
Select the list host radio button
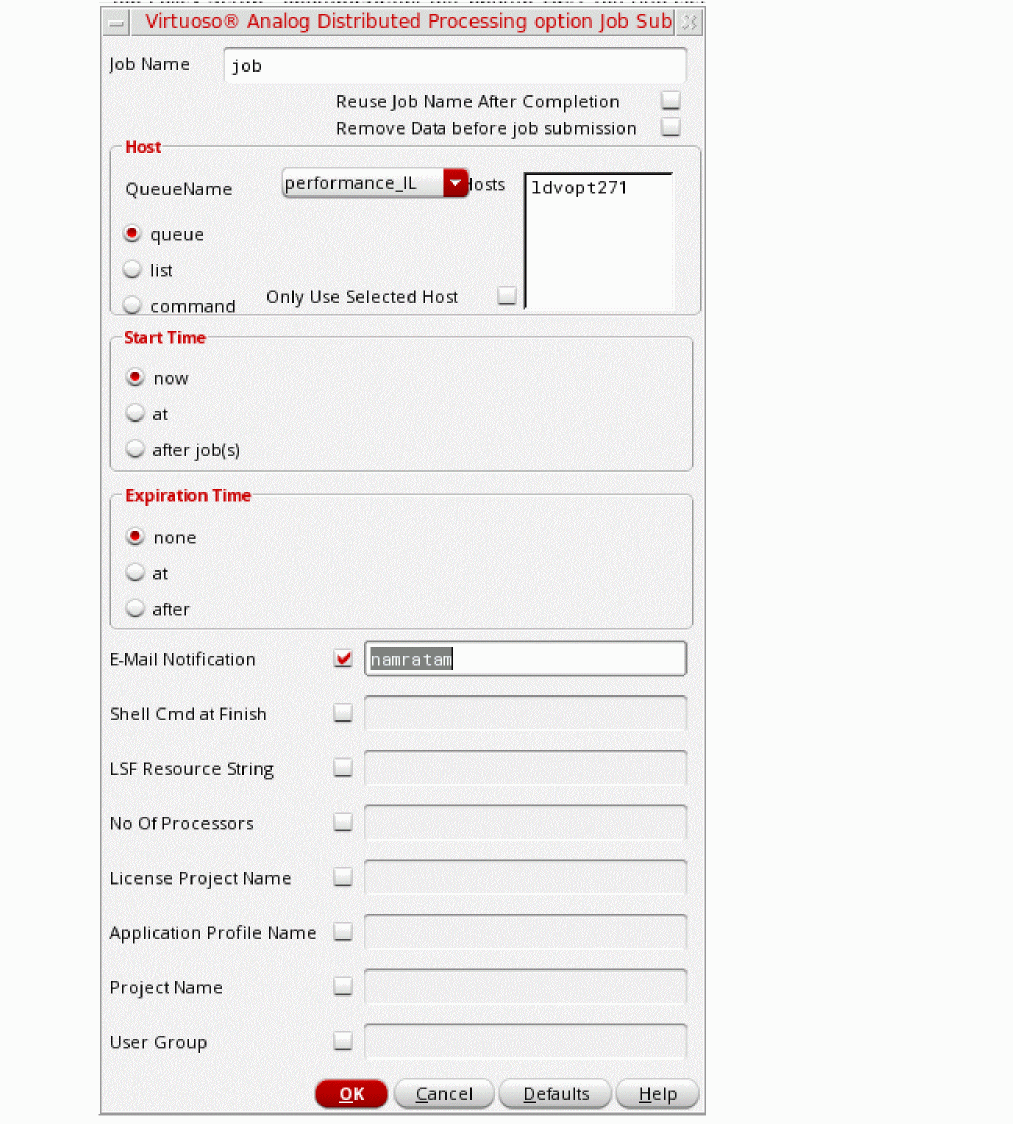click(x=132, y=270)
